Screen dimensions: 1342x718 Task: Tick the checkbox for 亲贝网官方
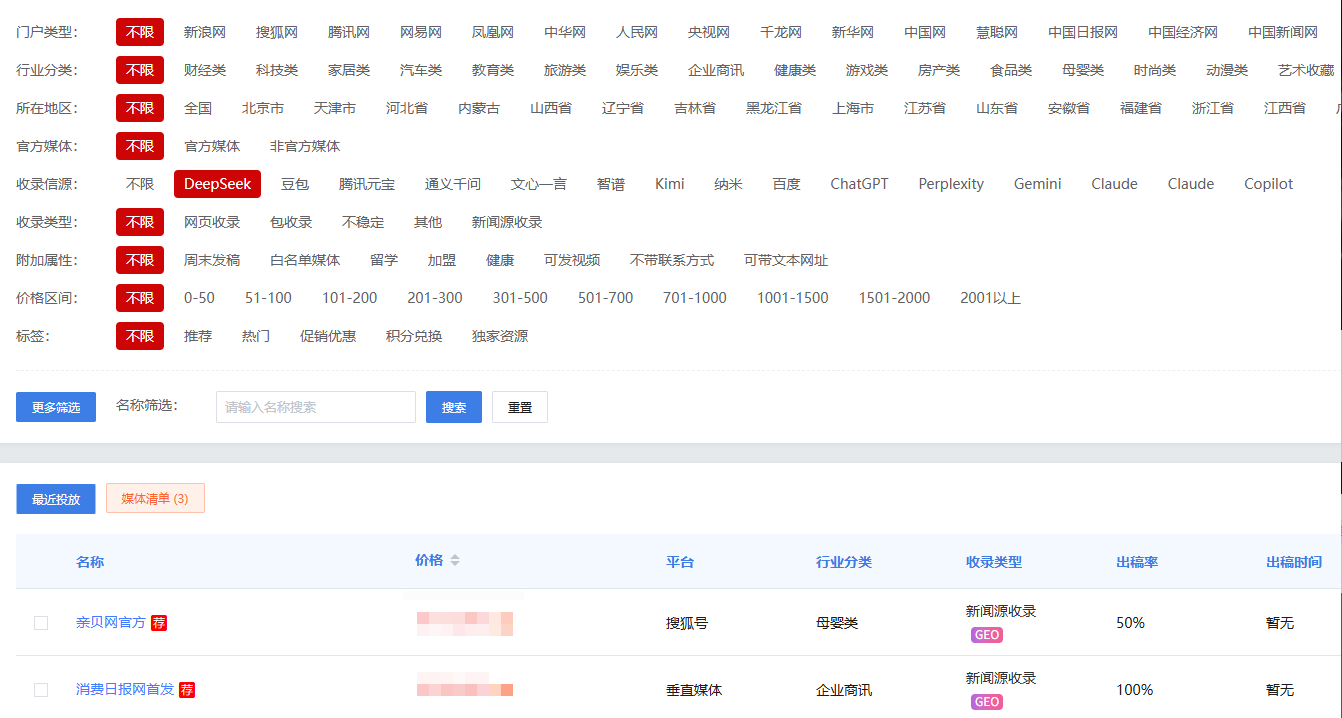coord(41,623)
